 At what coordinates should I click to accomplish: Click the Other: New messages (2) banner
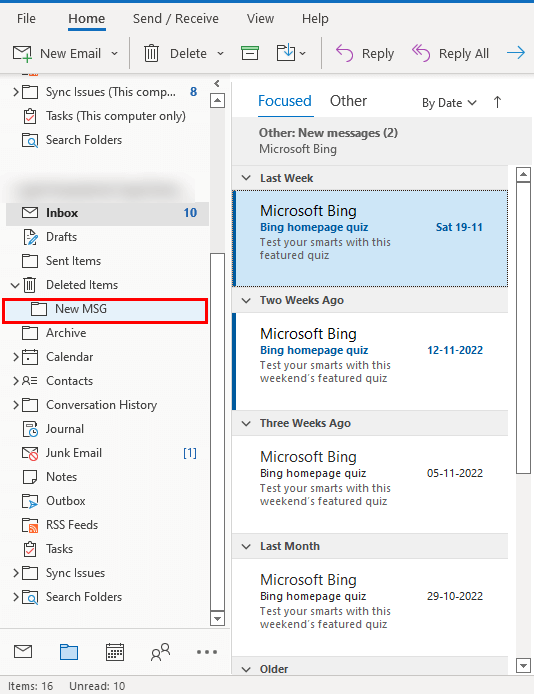(381, 141)
